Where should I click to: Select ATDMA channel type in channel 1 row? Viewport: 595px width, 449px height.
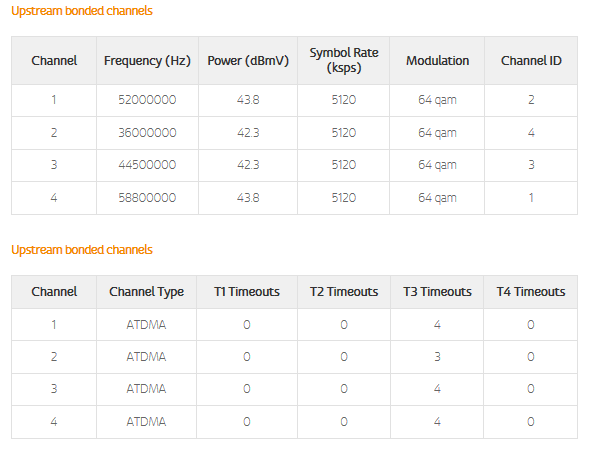point(146,325)
